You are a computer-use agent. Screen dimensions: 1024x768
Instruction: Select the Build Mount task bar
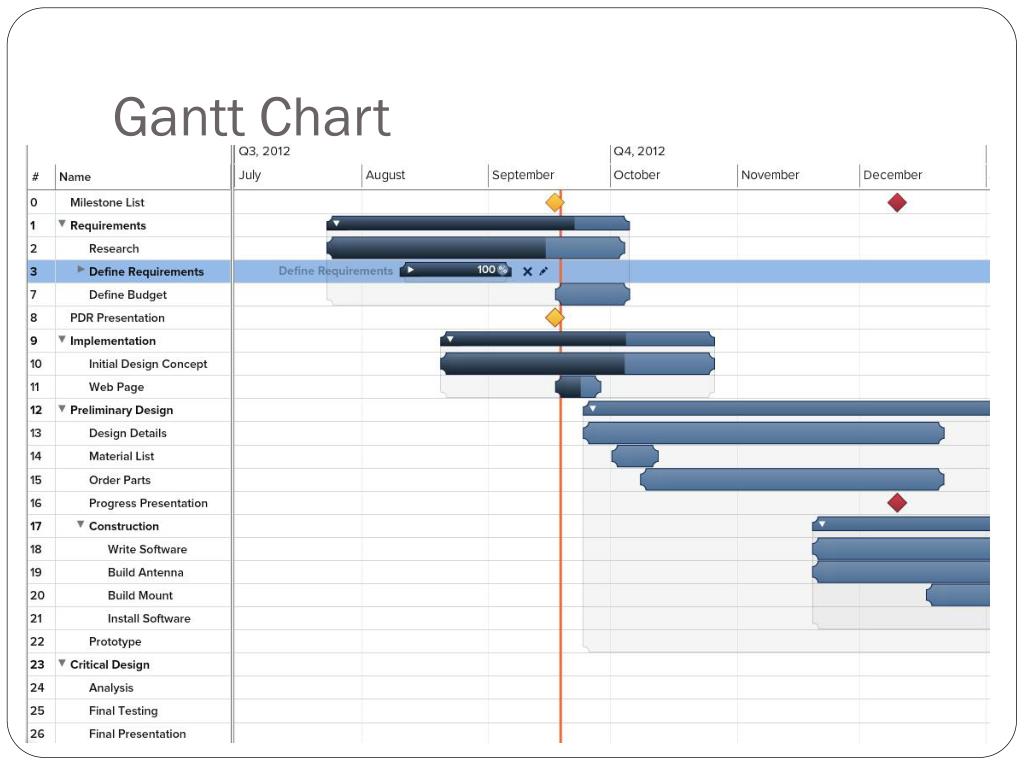point(958,595)
